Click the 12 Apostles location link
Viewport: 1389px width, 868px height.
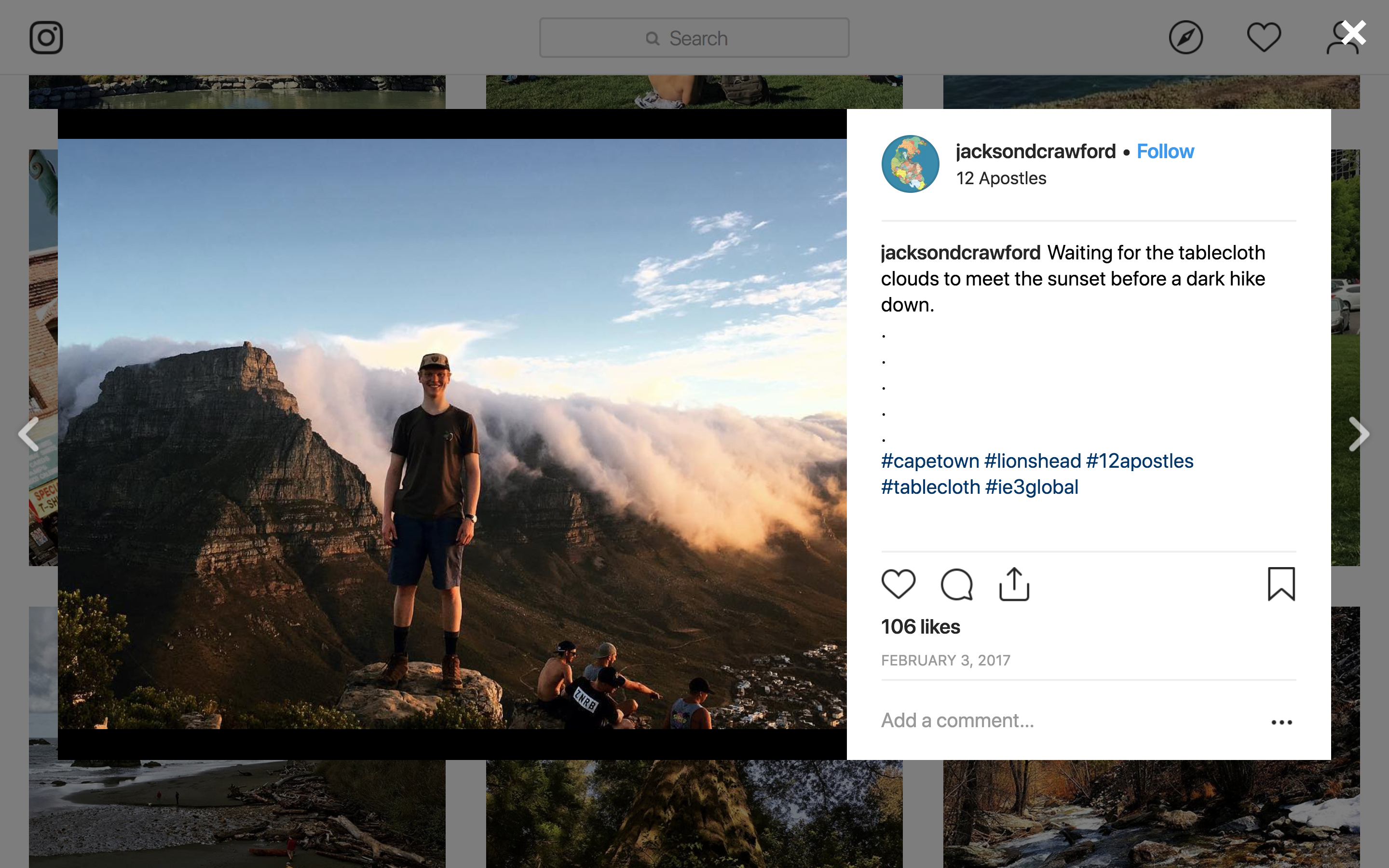pos(1001,178)
